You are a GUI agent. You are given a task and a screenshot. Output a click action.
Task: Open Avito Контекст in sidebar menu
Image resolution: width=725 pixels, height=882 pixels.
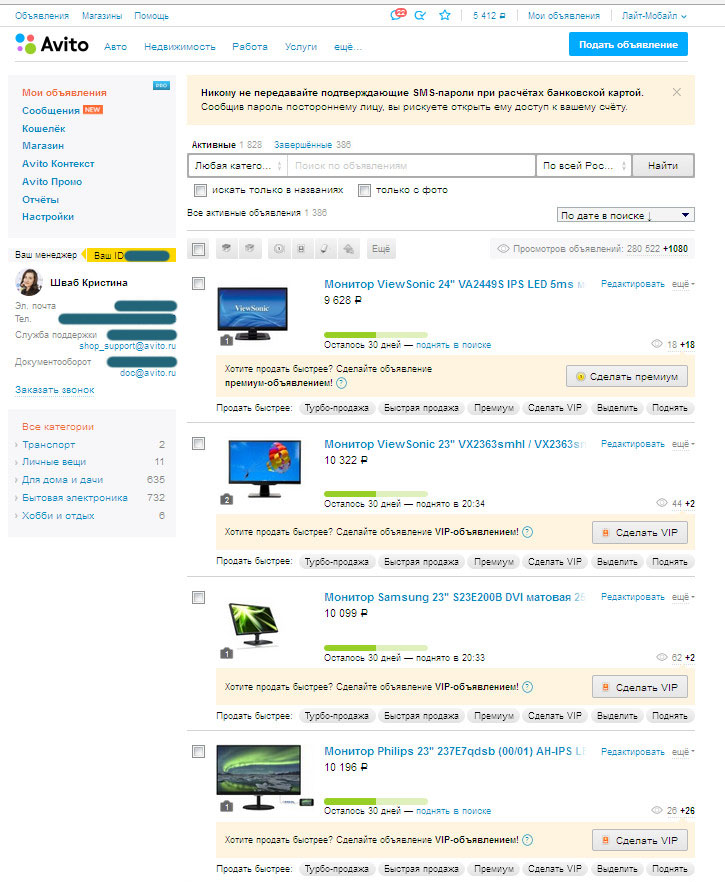58,164
